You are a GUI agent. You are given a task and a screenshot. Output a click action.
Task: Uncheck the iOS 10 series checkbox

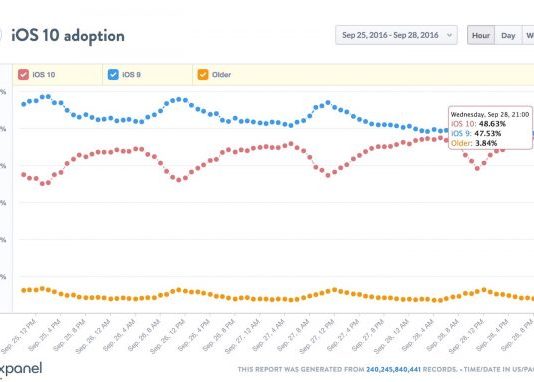pos(23,74)
